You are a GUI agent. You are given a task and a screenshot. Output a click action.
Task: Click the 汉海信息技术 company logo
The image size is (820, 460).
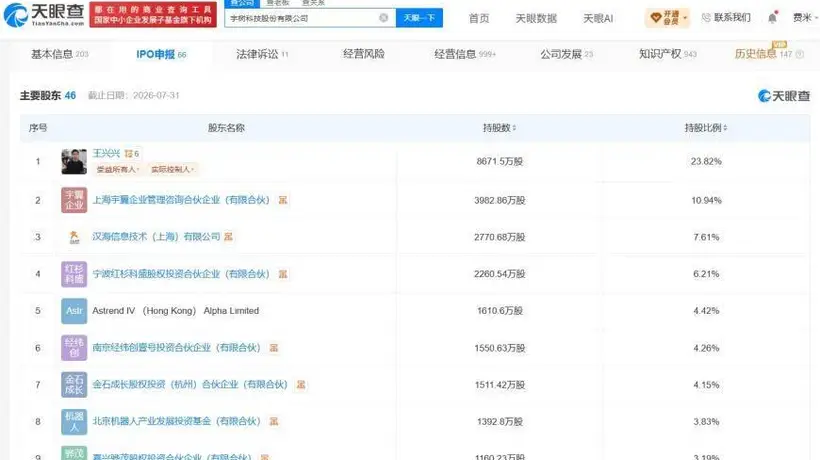[74, 237]
